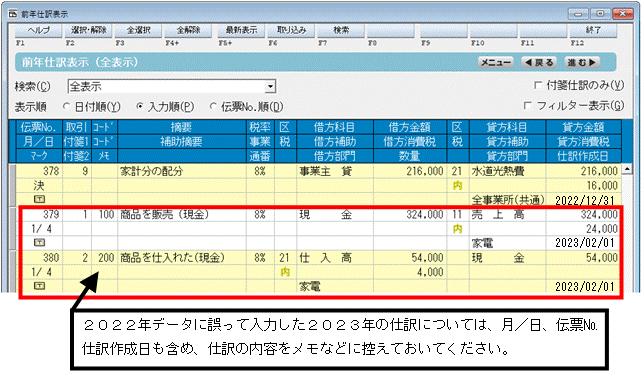Image resolution: width=642 pixels, height=383 pixels.
Task: Click 最新表示 to refresh the list
Action: [241, 31]
